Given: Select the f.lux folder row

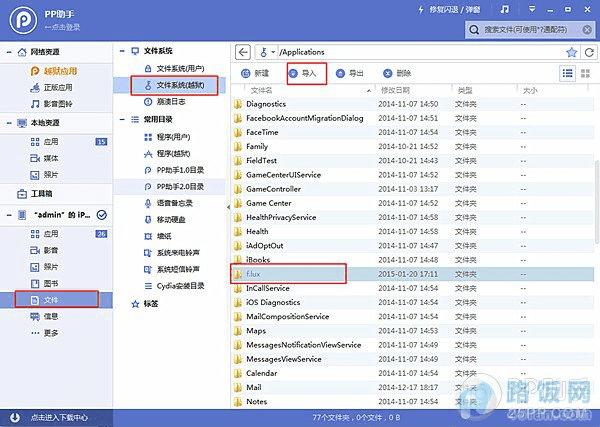Looking at the screenshot, I should (412, 274).
